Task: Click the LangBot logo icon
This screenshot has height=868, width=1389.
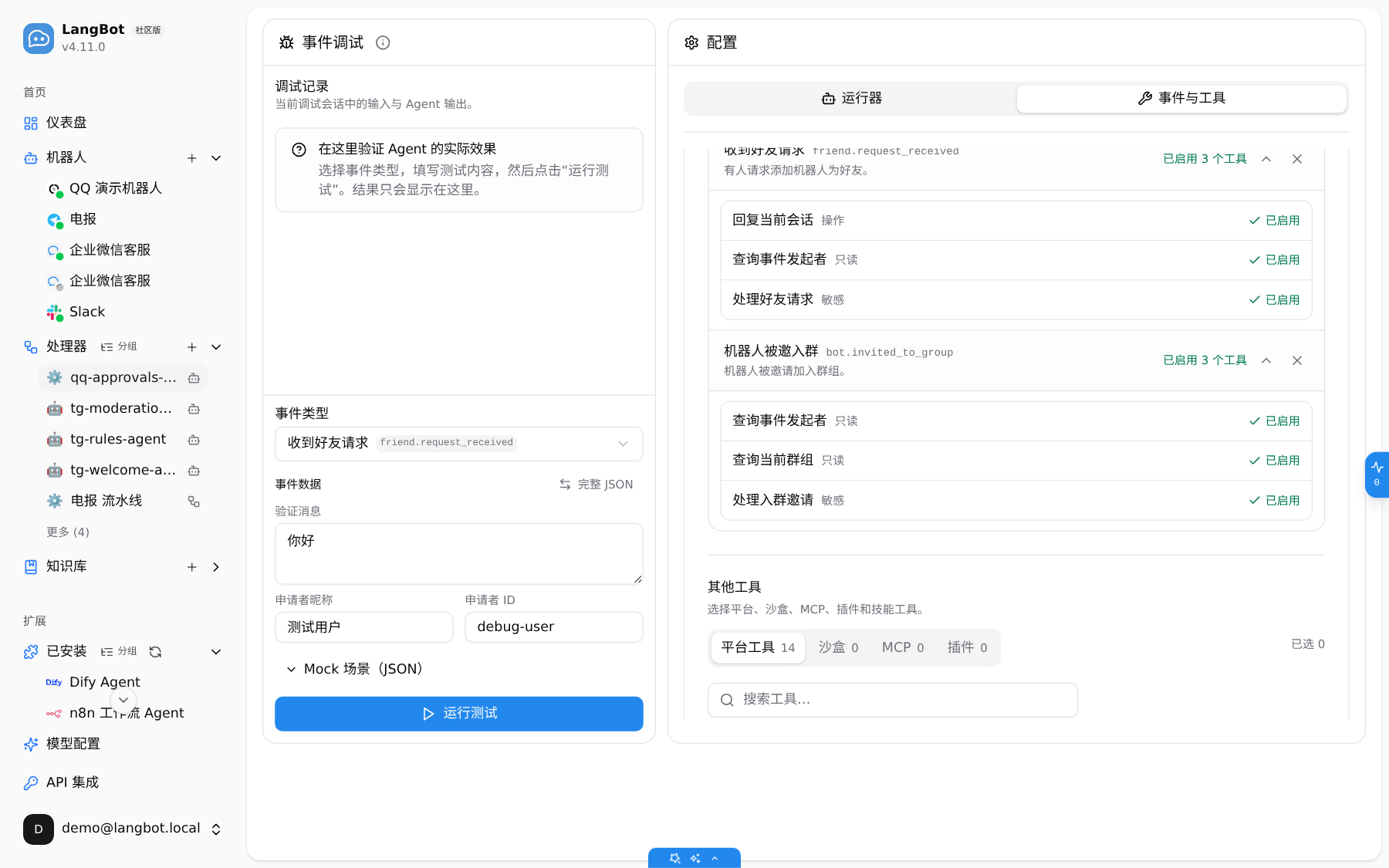Action: 39,39
